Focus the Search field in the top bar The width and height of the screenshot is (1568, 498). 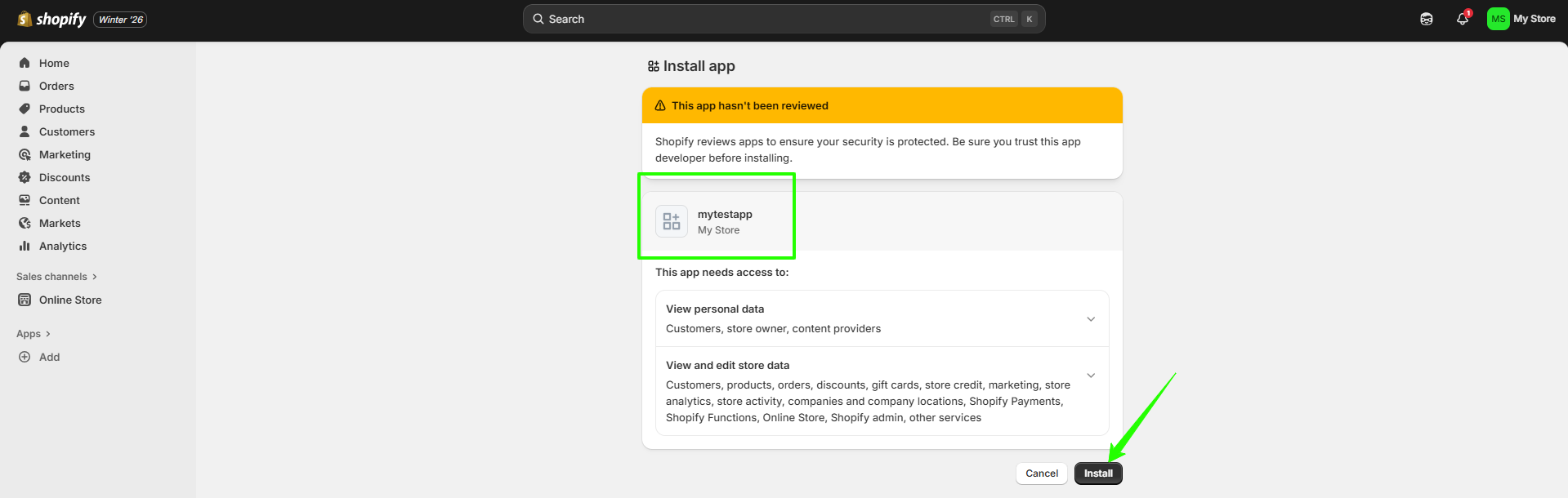tap(768, 19)
